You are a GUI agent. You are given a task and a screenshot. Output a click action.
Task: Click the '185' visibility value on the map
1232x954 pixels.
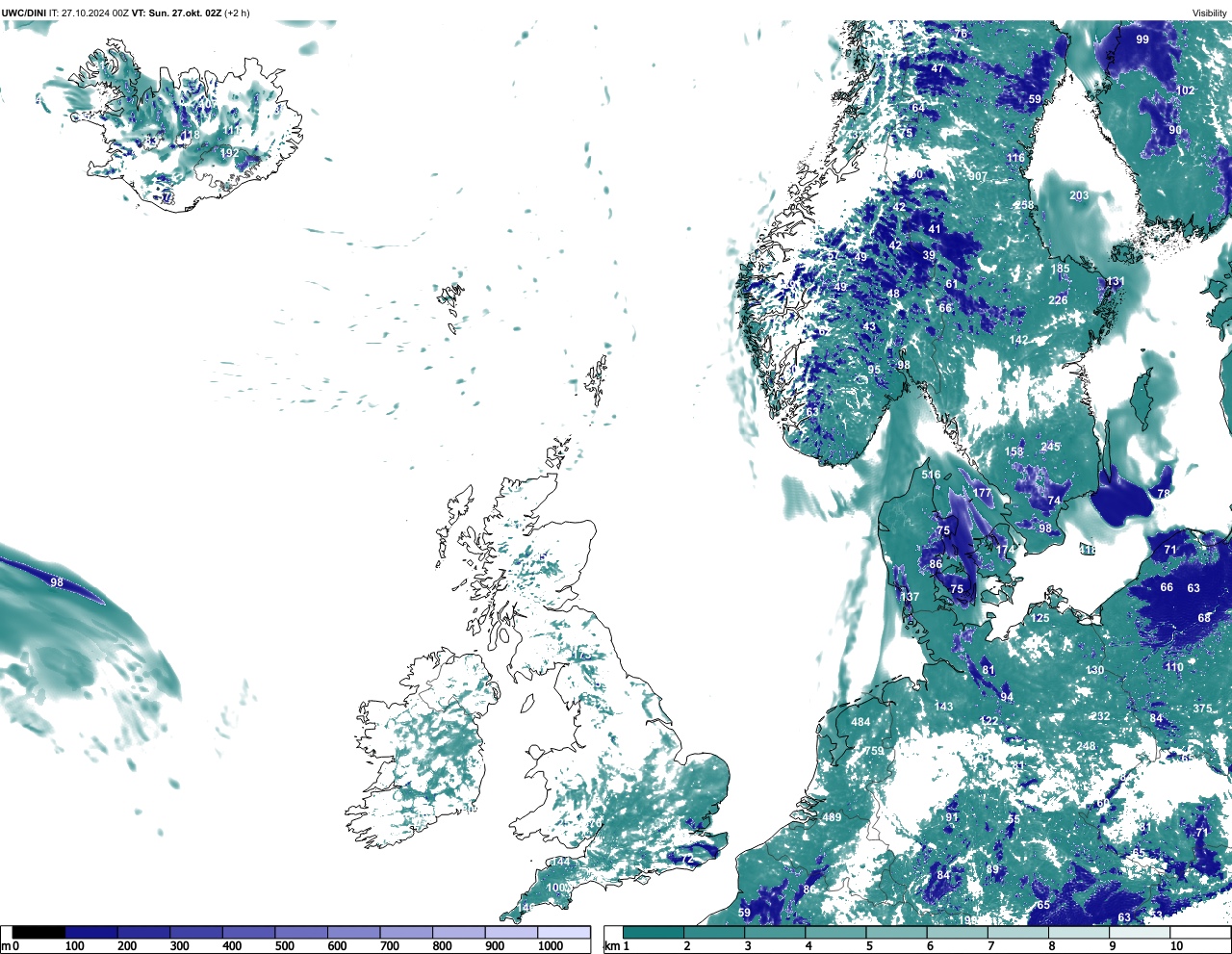[1060, 270]
